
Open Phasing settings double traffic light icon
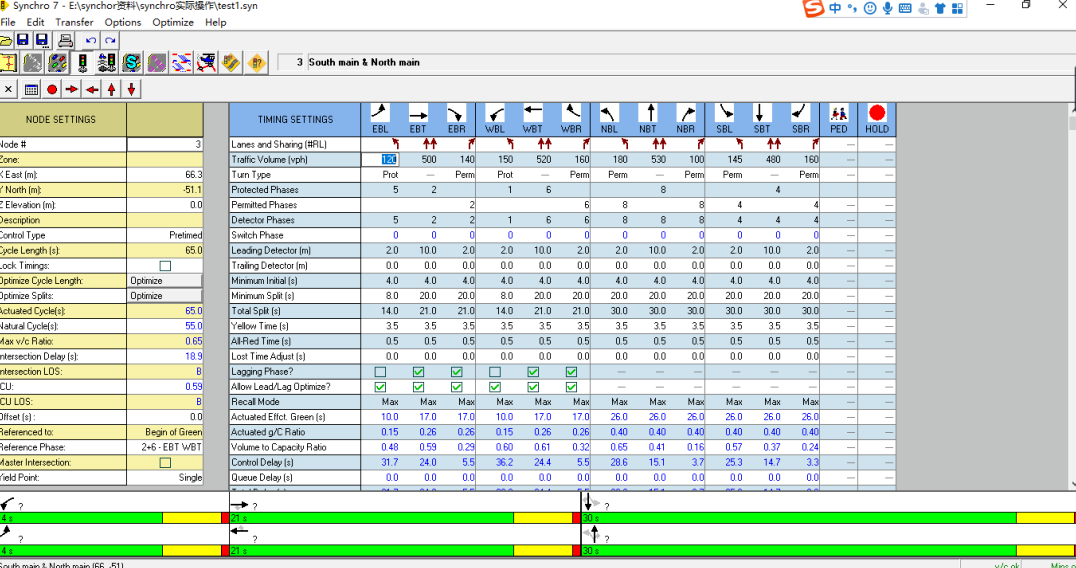pyautogui.click(x=107, y=62)
